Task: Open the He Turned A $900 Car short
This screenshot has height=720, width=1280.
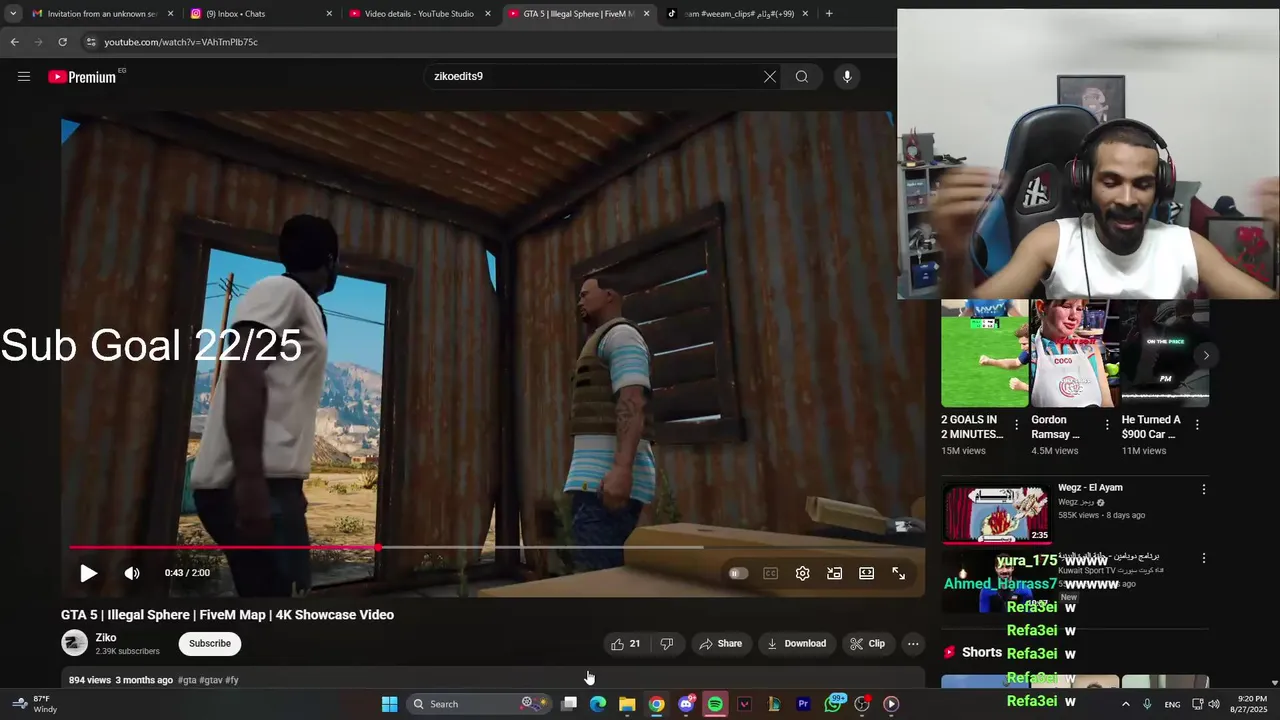Action: [1164, 353]
